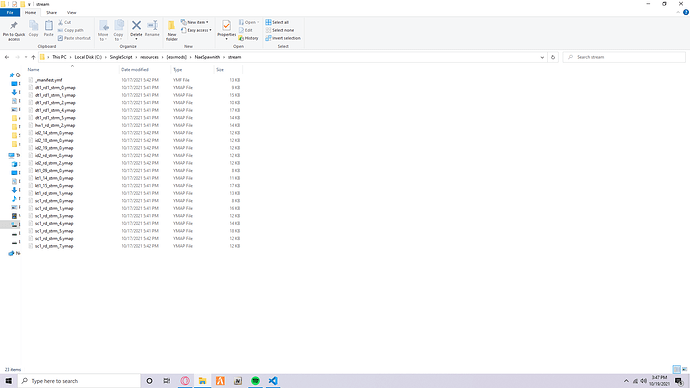This screenshot has width=690, height=388.
Task: Click Copy path in the ribbon
Action: 70,30
